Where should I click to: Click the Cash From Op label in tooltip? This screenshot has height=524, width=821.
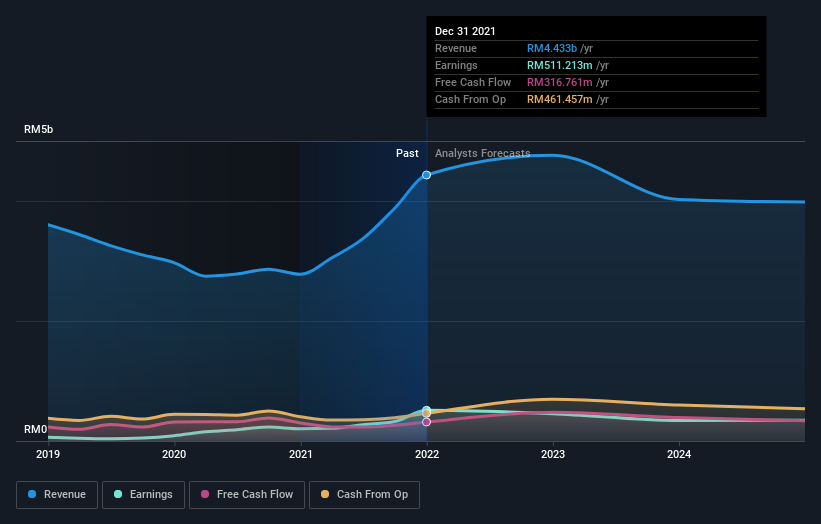470,99
